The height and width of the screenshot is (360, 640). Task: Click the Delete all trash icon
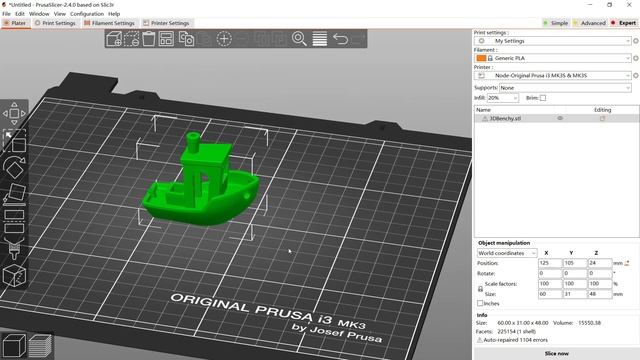click(149, 39)
